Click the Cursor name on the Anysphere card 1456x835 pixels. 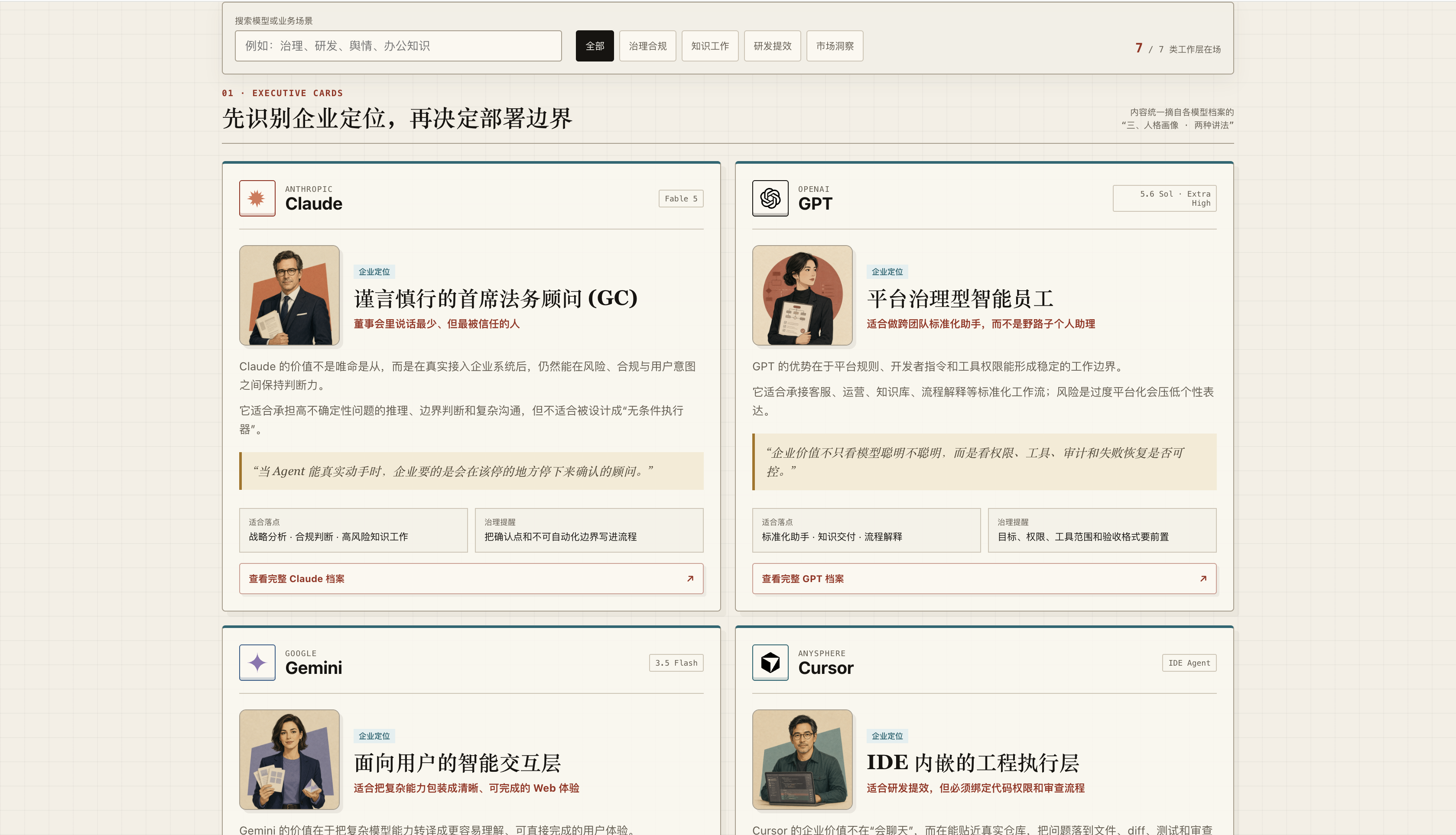[825, 667]
